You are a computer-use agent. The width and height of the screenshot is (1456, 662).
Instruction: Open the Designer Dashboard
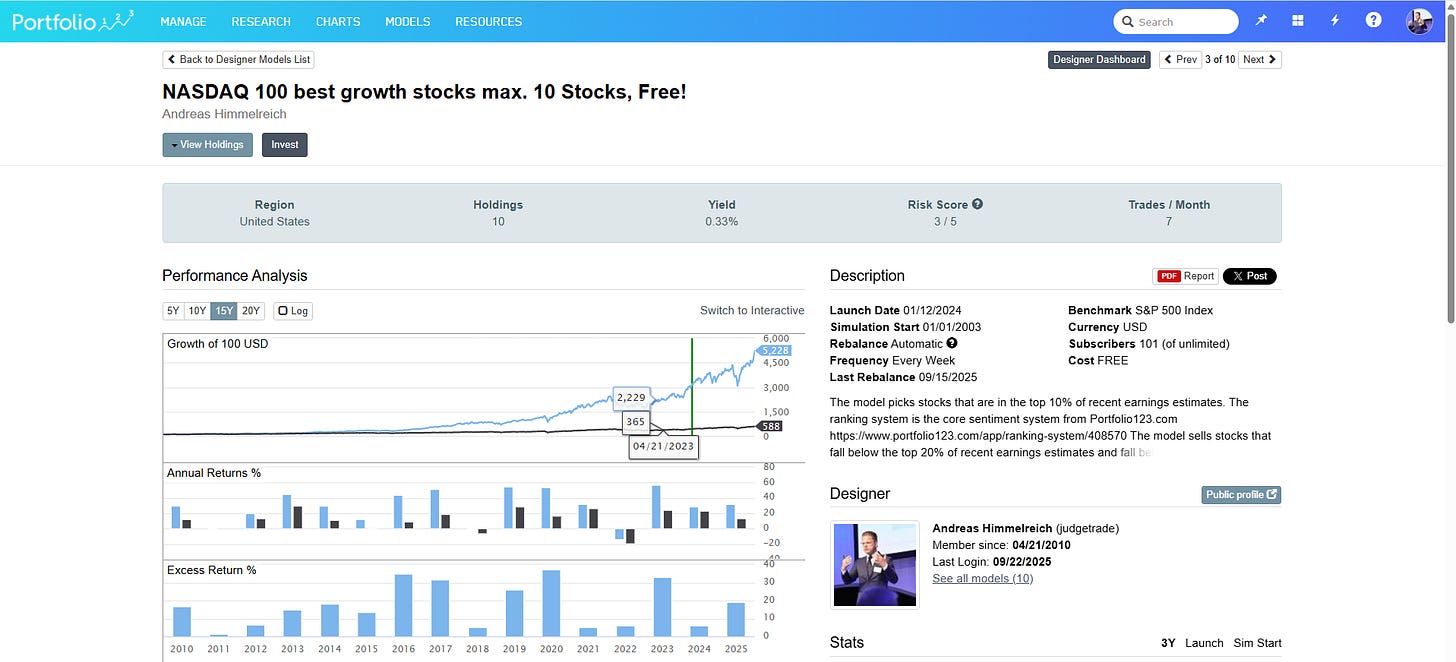(1099, 60)
